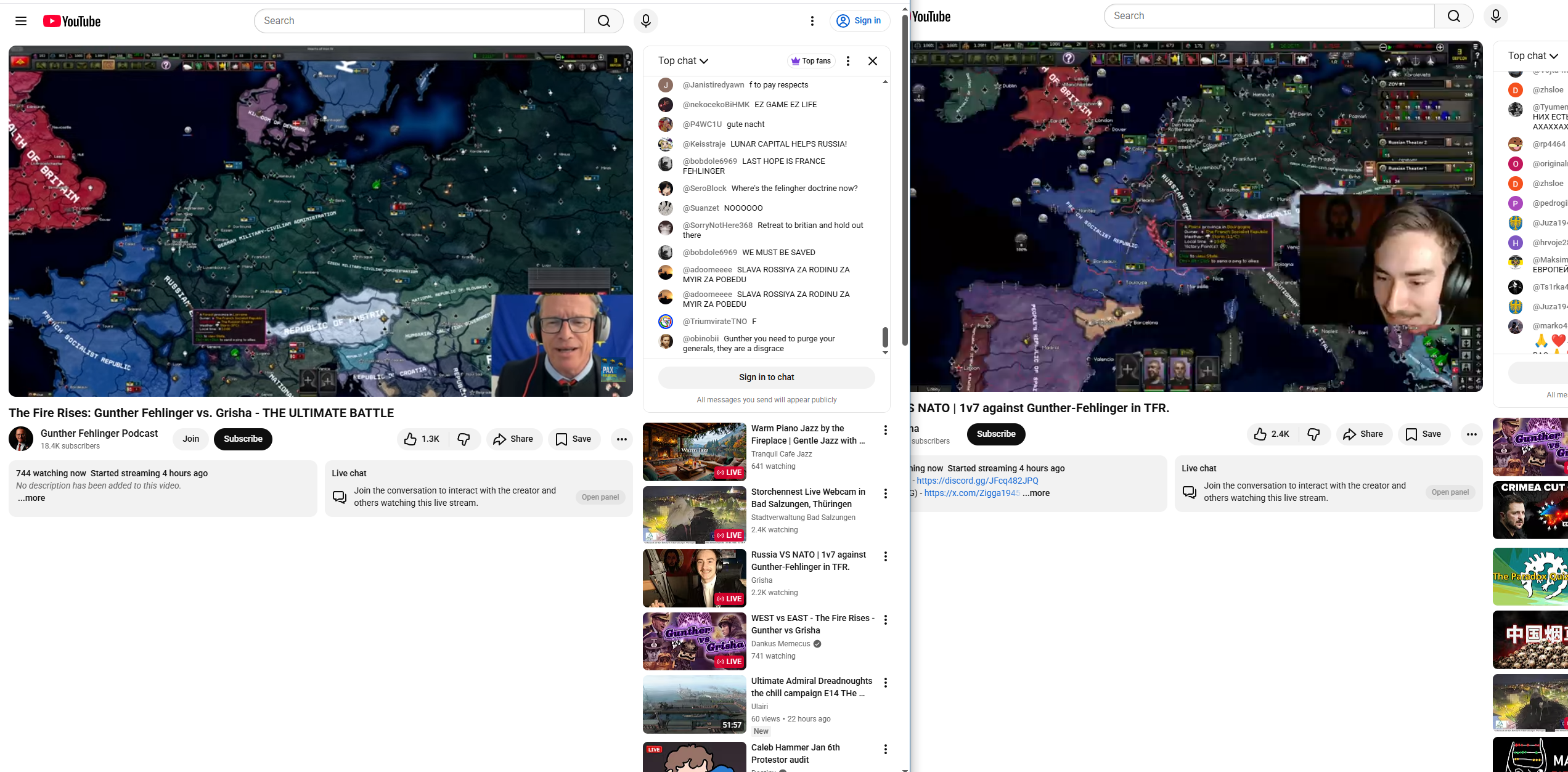This screenshot has width=1568, height=772.
Task: Open options menu for WEST vs EAST video
Action: (x=885, y=620)
